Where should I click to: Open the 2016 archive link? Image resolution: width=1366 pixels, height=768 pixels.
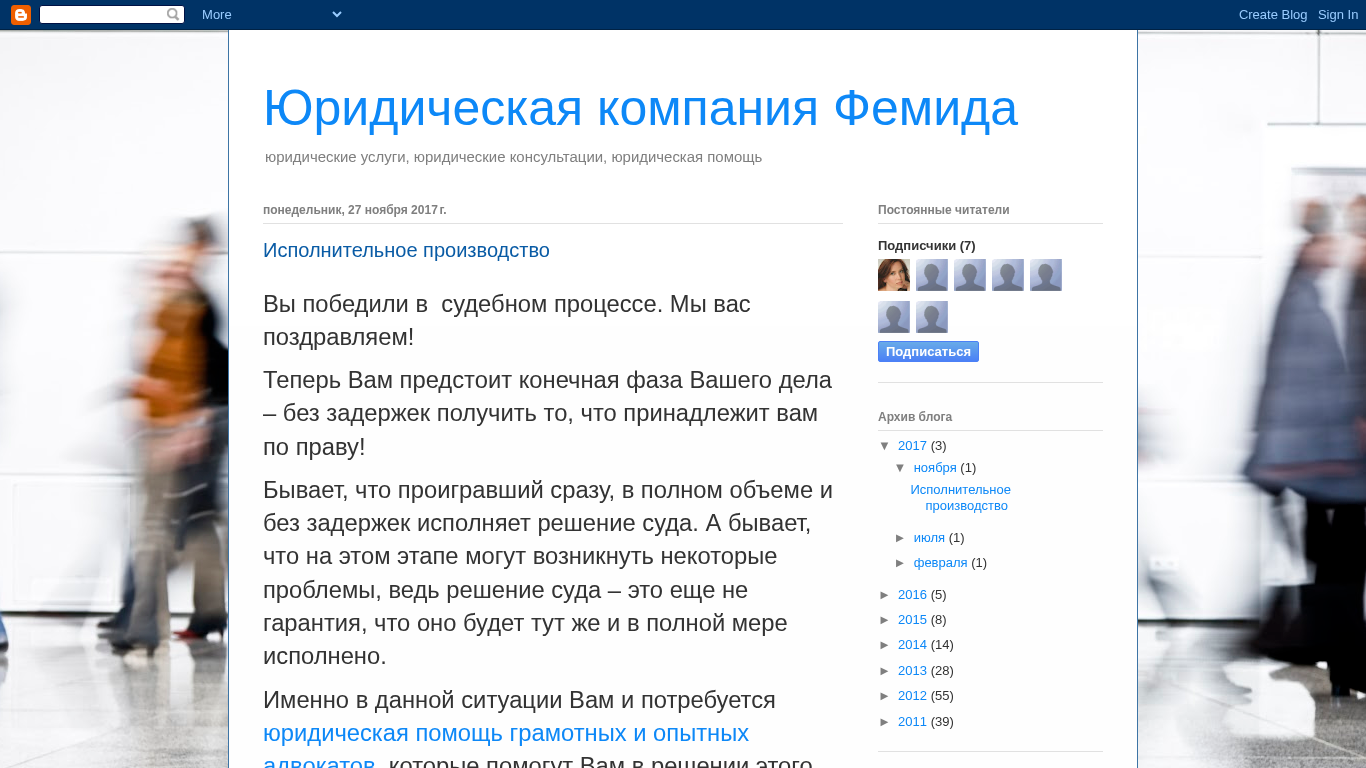[912, 595]
